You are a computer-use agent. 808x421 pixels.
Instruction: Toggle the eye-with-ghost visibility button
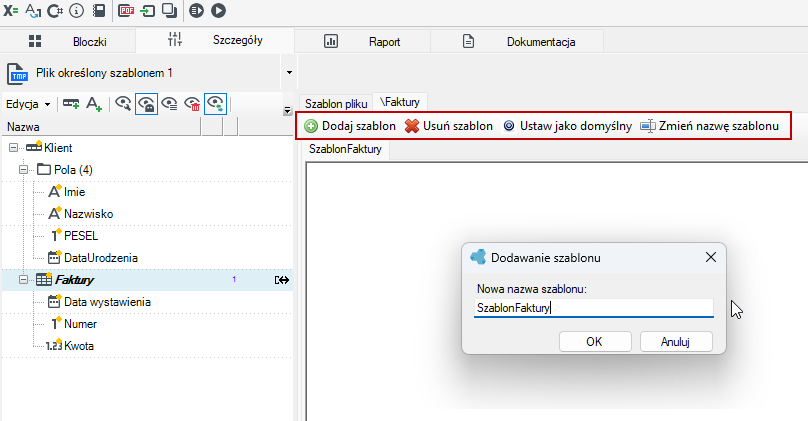tap(146, 104)
